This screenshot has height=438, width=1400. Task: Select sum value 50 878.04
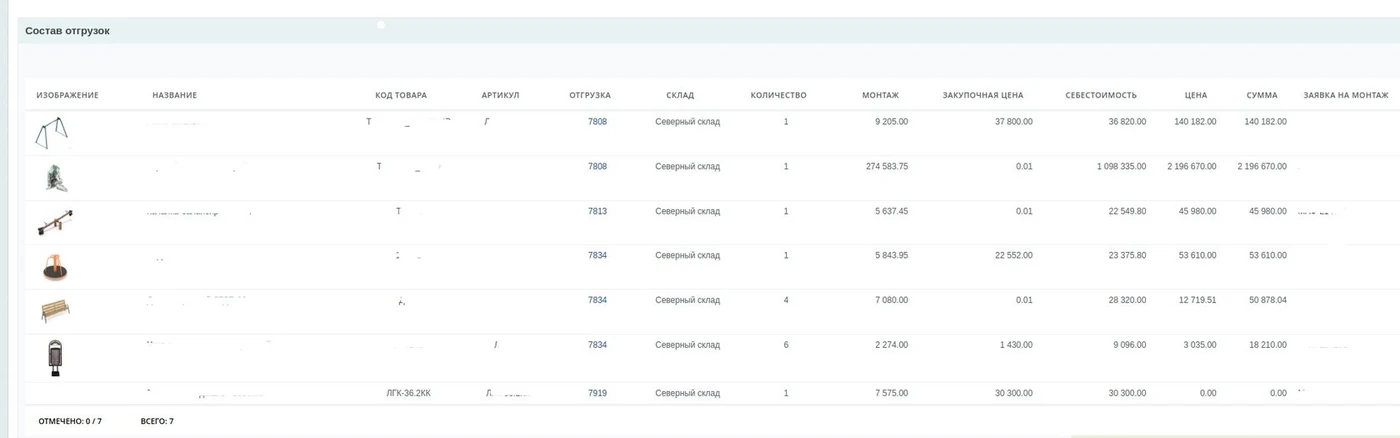pos(1268,300)
